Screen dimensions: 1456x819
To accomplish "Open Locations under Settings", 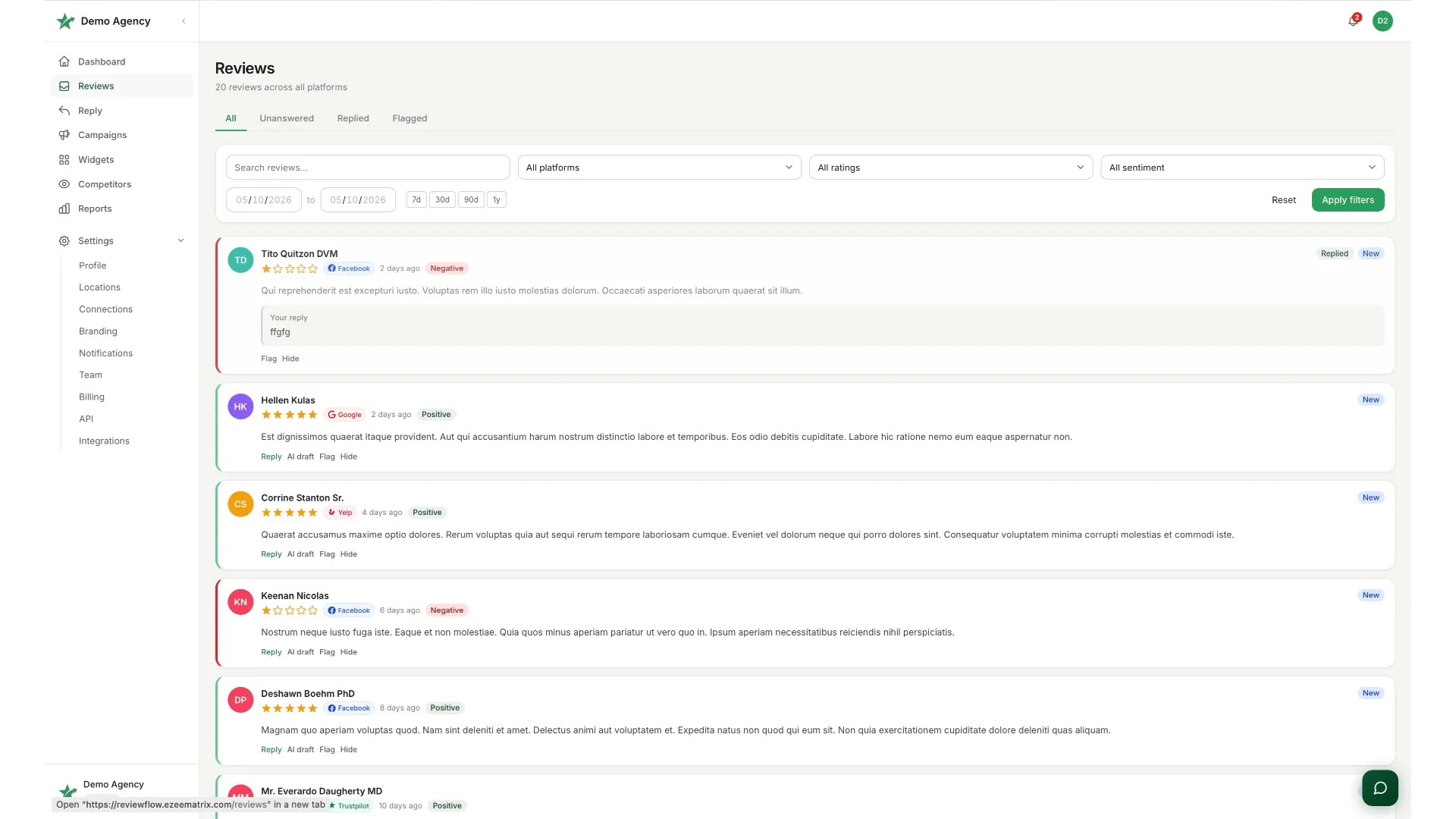I will pyautogui.click(x=99, y=287).
